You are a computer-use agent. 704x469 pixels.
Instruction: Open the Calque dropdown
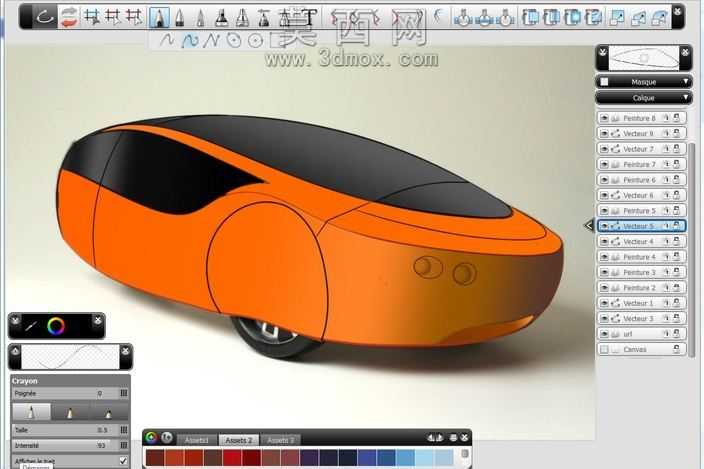coord(644,97)
